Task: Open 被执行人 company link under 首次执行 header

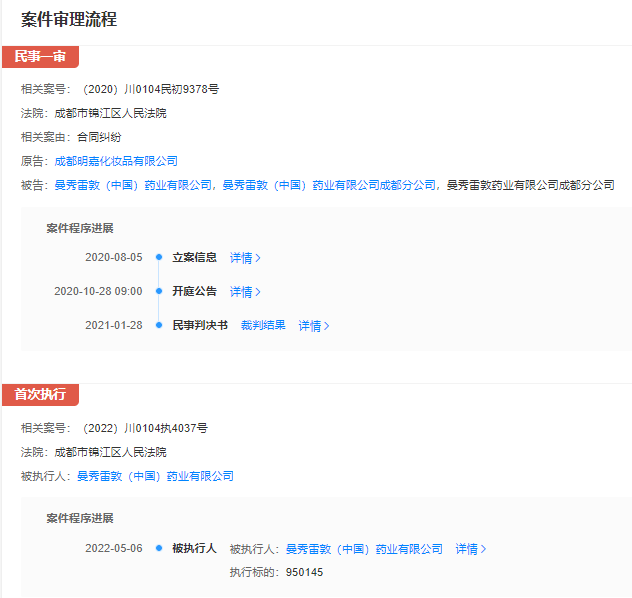Action: point(155,476)
